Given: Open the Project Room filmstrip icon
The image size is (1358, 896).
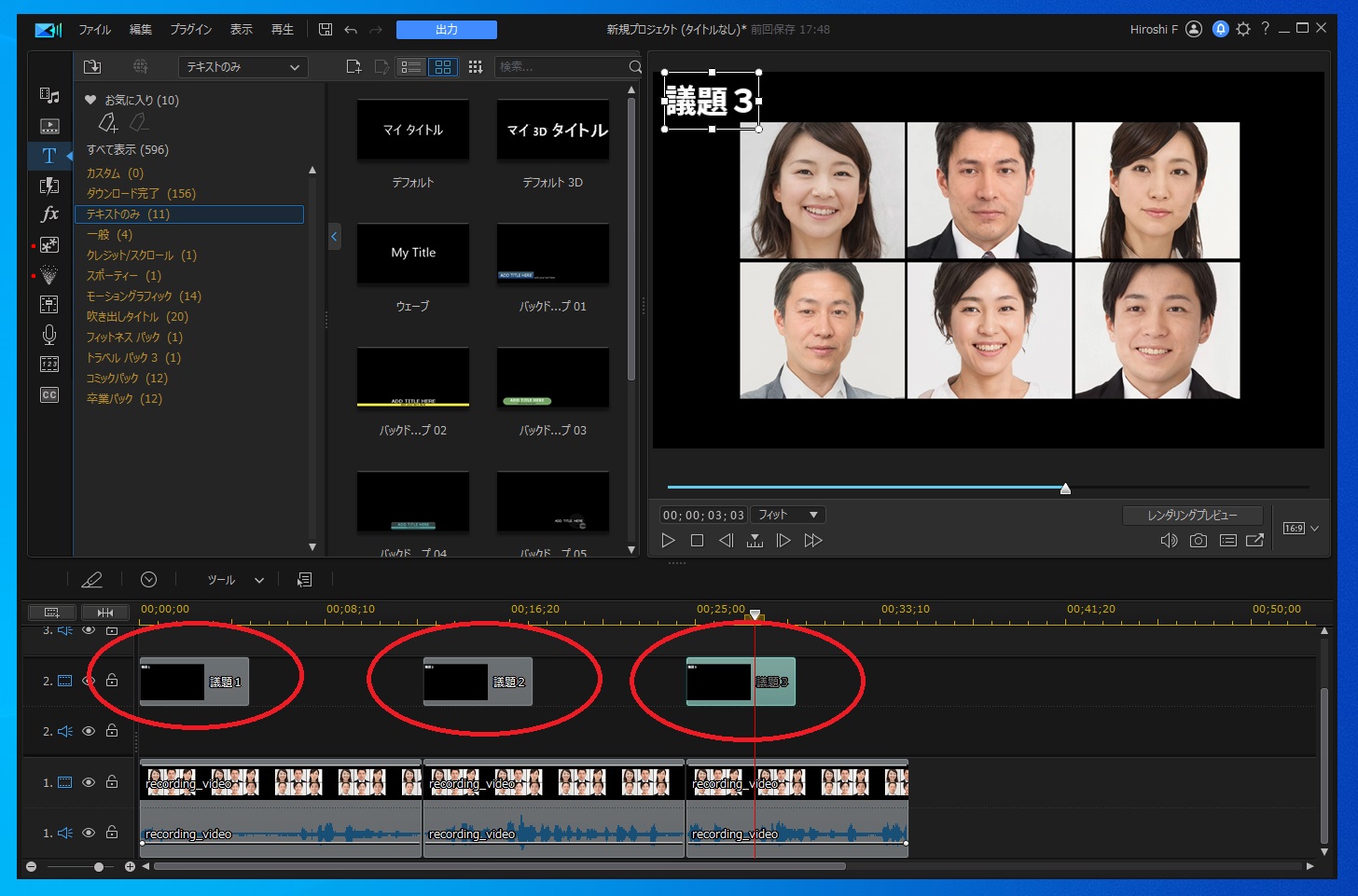Looking at the screenshot, I should (x=49, y=126).
